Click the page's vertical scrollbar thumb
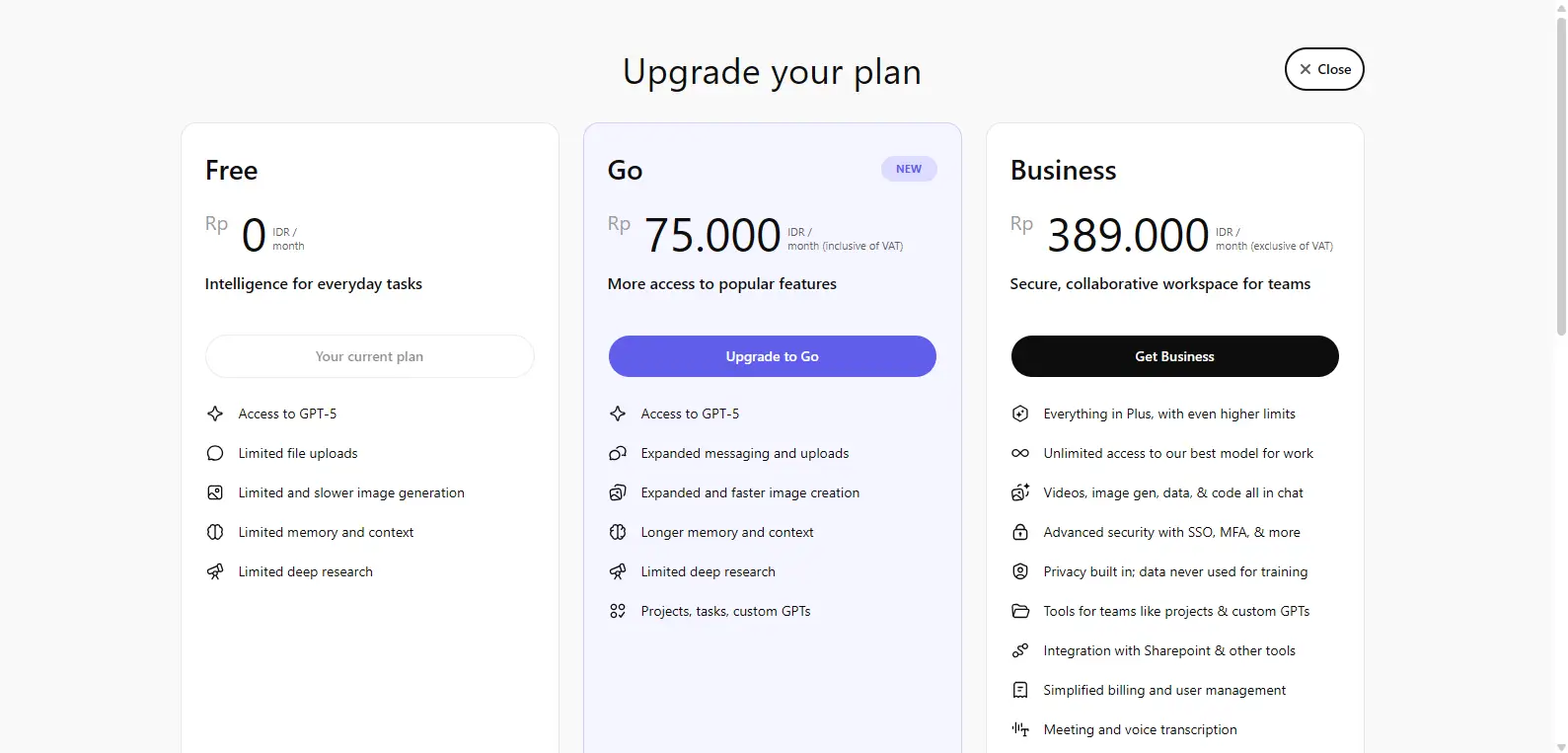Image resolution: width=1568 pixels, height=753 pixels. pos(1561,178)
